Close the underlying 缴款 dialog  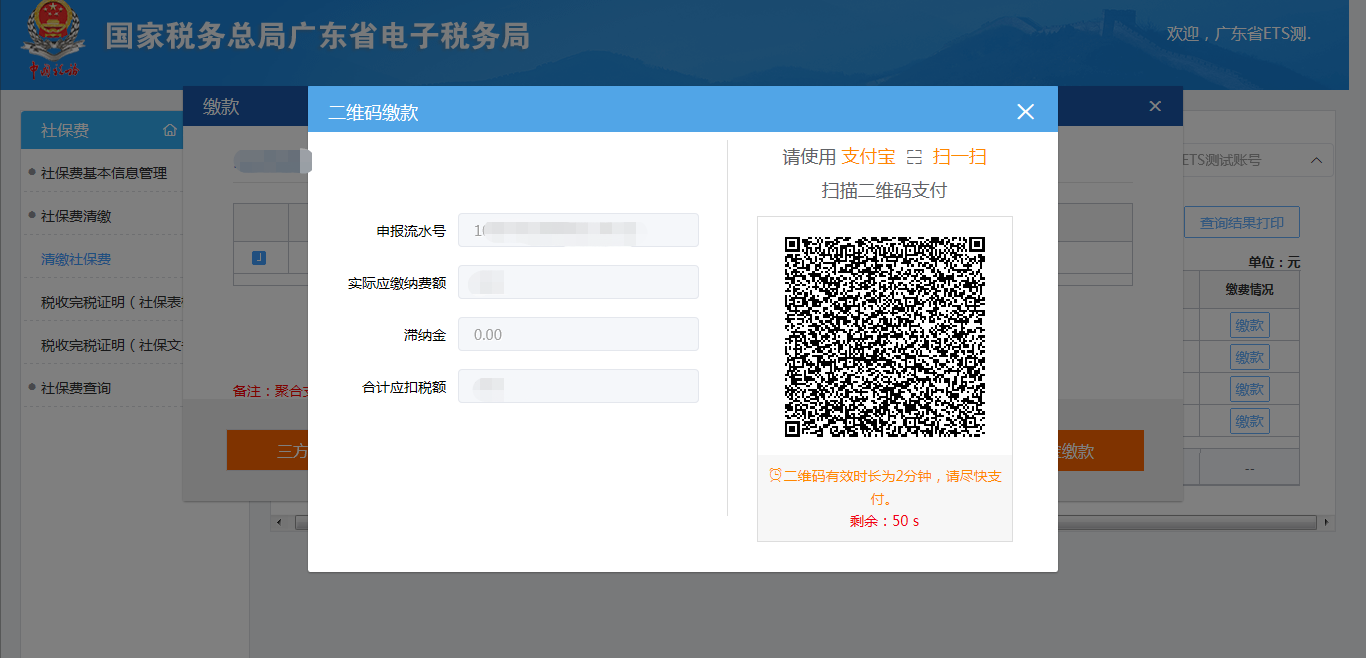click(1155, 106)
